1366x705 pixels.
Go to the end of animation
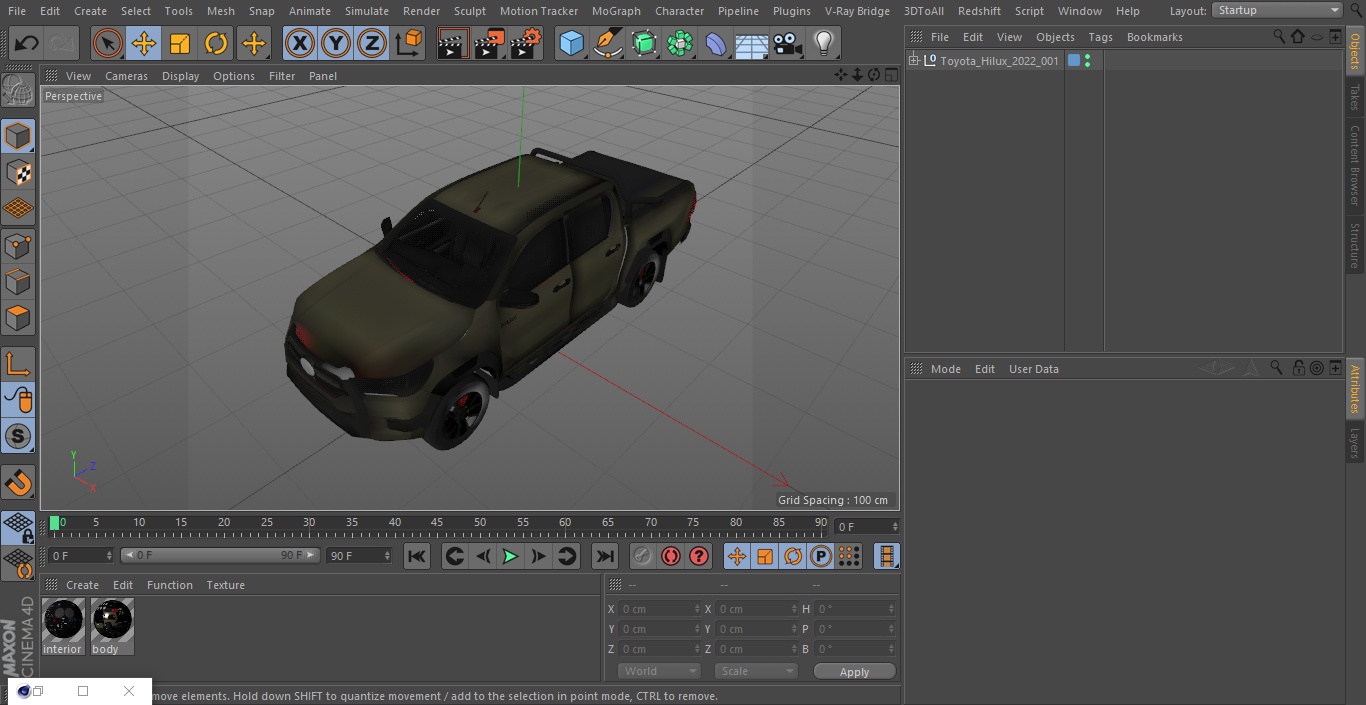point(605,556)
